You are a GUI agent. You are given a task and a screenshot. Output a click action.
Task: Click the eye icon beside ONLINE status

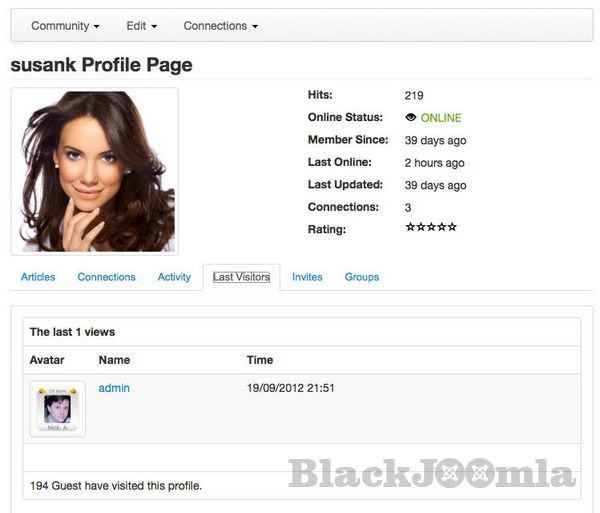coord(411,117)
